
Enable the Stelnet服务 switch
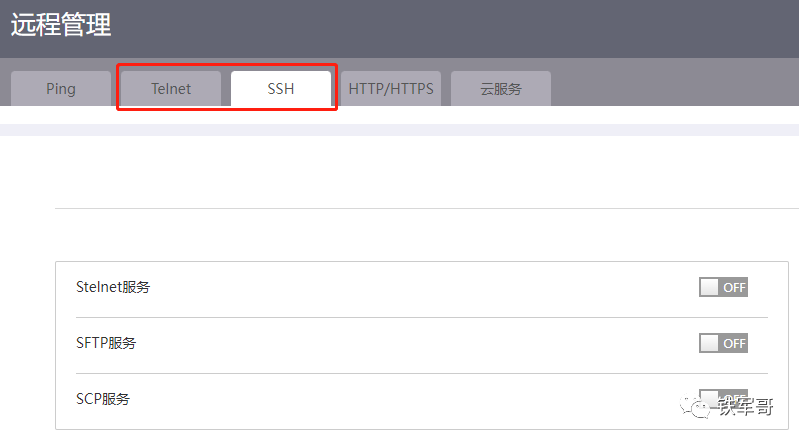coord(723,288)
